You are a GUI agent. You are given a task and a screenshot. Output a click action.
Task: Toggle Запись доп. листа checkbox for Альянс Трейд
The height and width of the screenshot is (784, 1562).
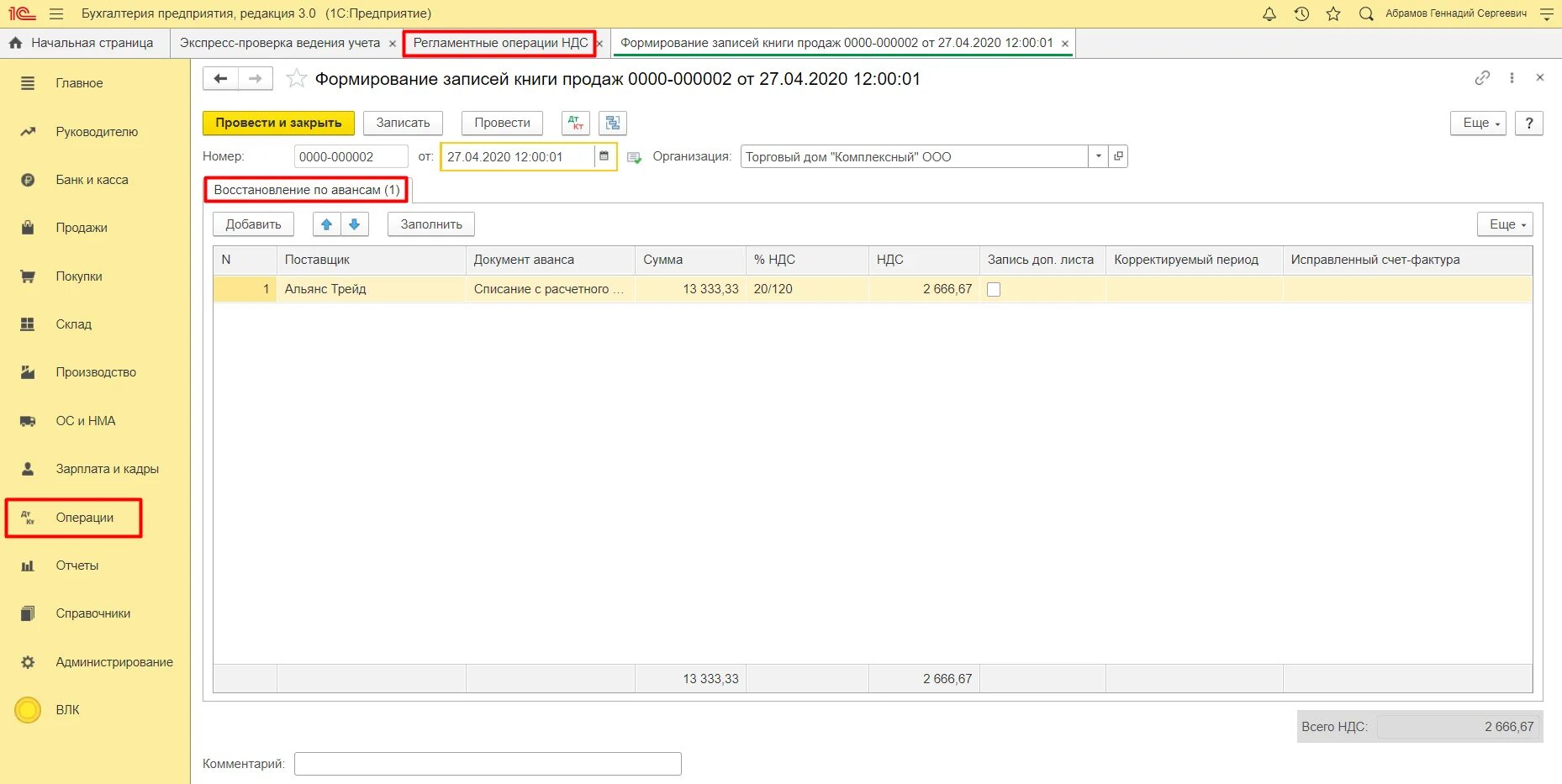point(994,289)
